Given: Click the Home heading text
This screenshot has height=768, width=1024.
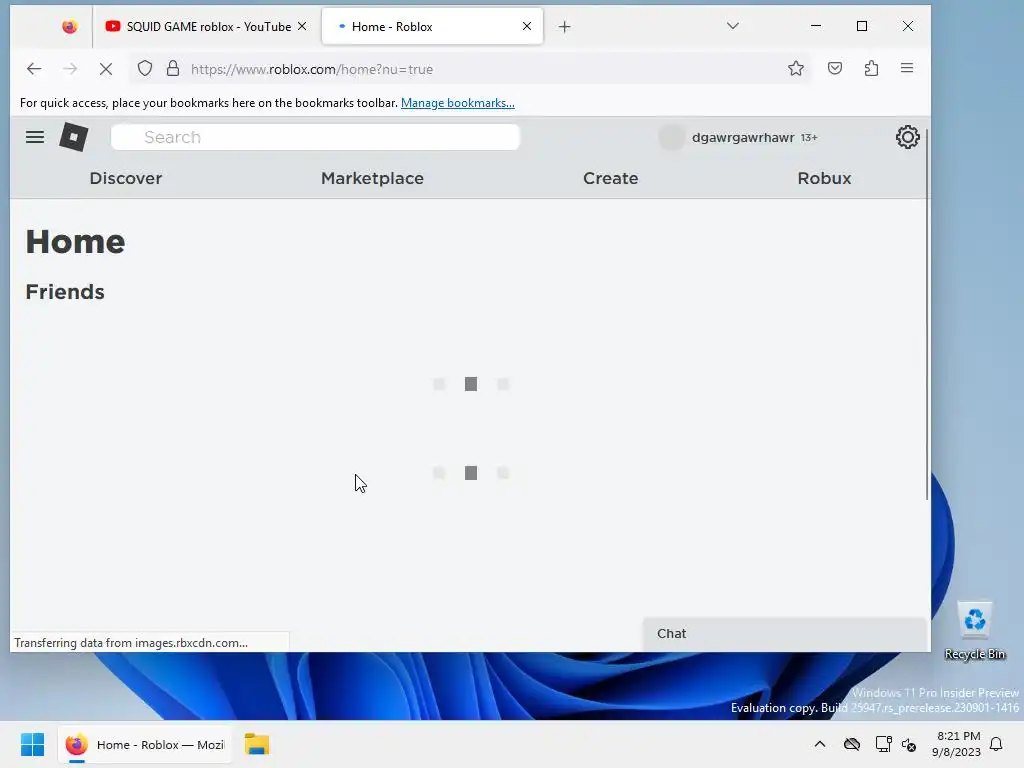Looking at the screenshot, I should [75, 242].
